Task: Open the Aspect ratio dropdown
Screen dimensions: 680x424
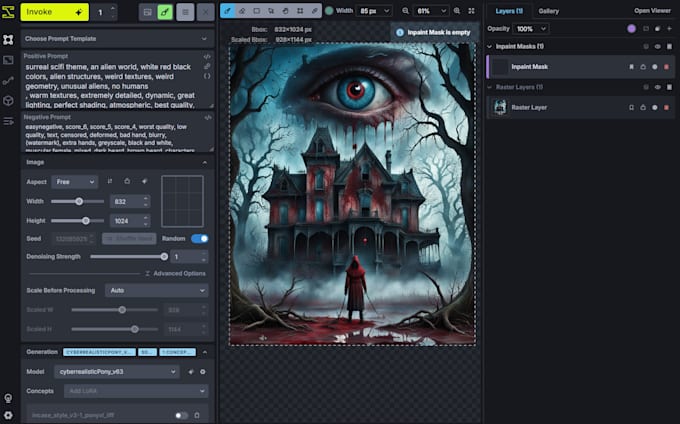Action: (76, 181)
